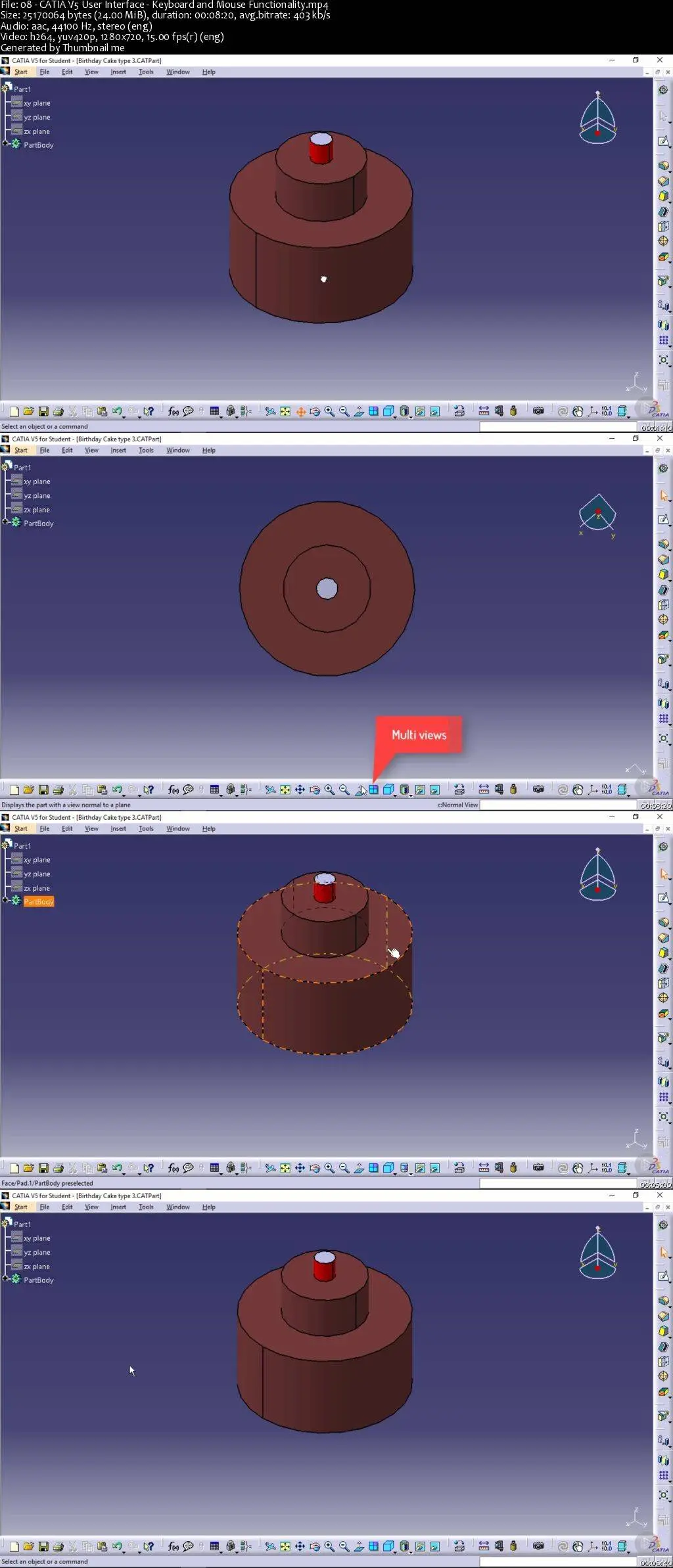Click the Zoom In magnifier in the 00:01:40 frame
This screenshot has width=673, height=1568.
329,411
